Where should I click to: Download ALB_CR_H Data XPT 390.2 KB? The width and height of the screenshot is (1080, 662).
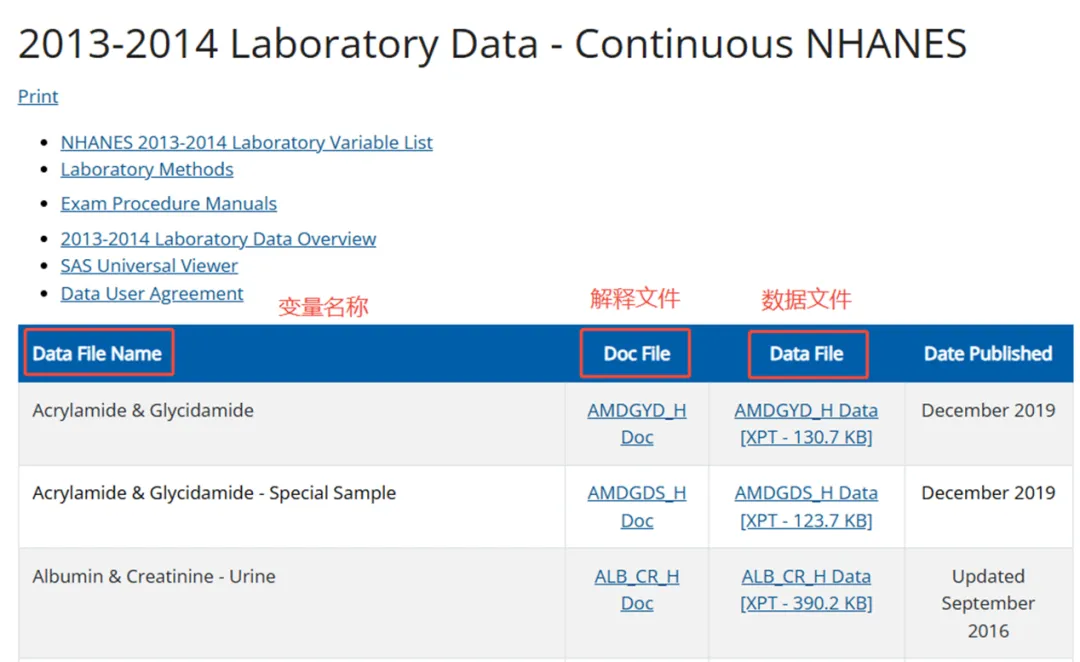tap(806, 590)
